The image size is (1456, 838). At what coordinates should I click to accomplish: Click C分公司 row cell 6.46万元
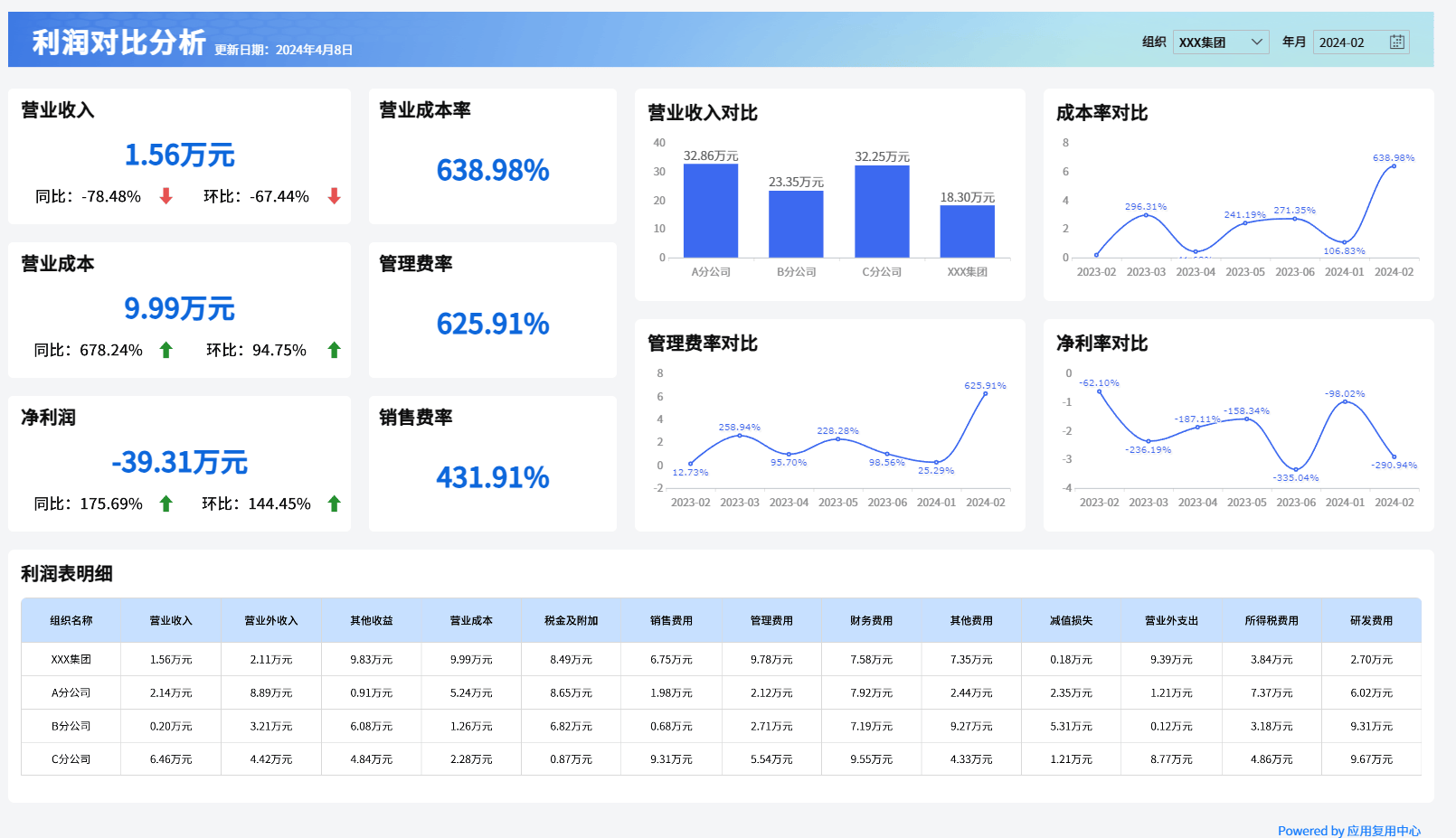pos(171,759)
